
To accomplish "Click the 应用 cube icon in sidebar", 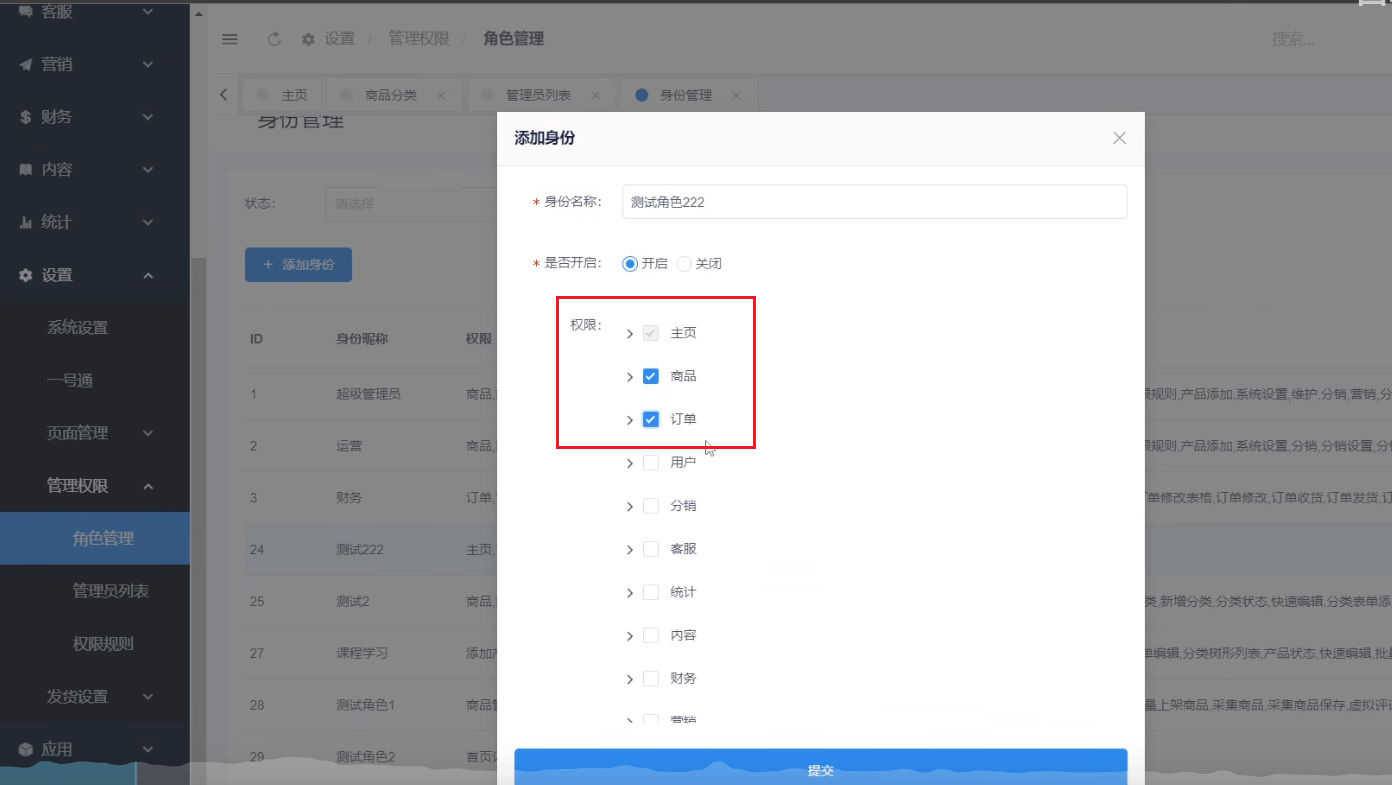I will pos(26,749).
